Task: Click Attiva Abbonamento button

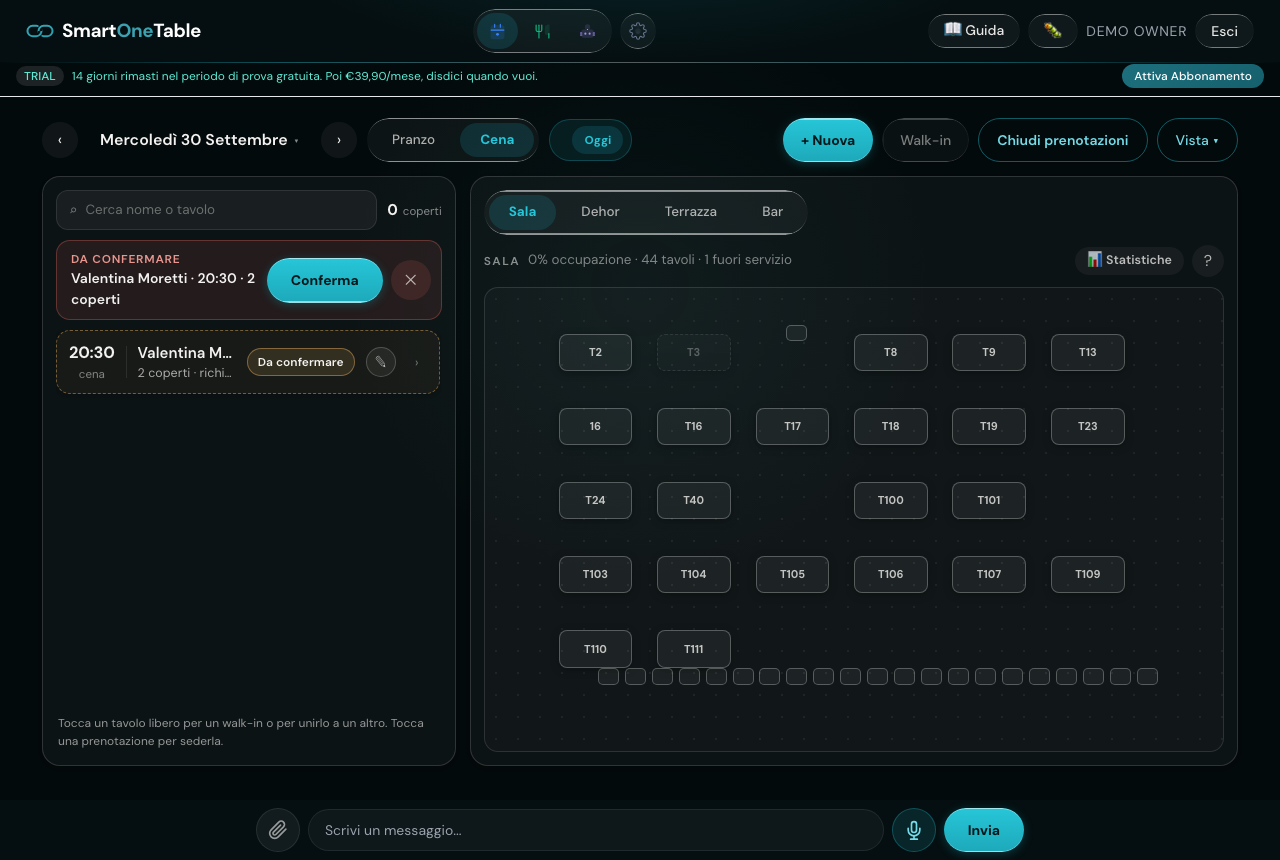Action: point(1193,76)
